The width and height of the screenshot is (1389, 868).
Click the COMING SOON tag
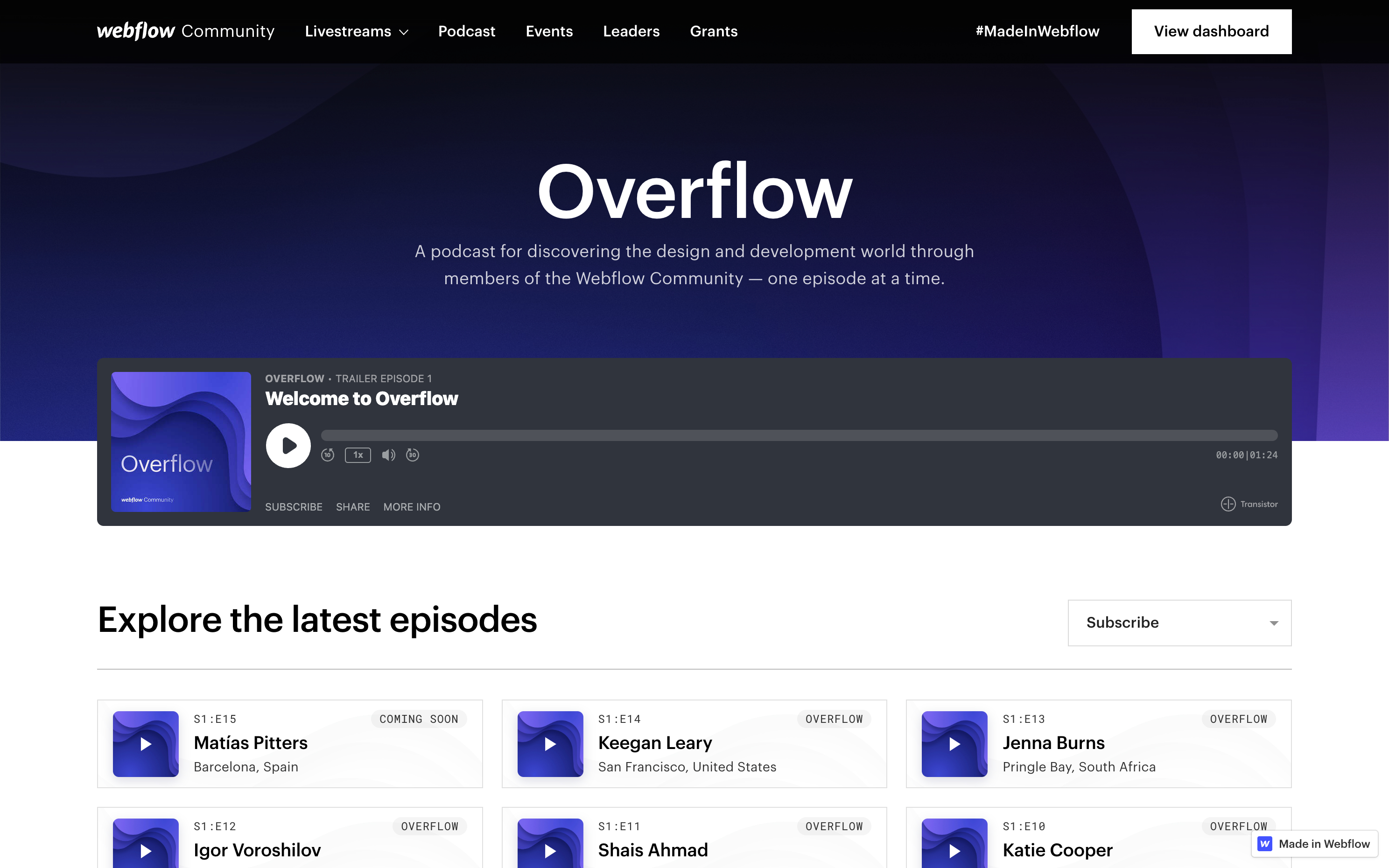(419, 719)
